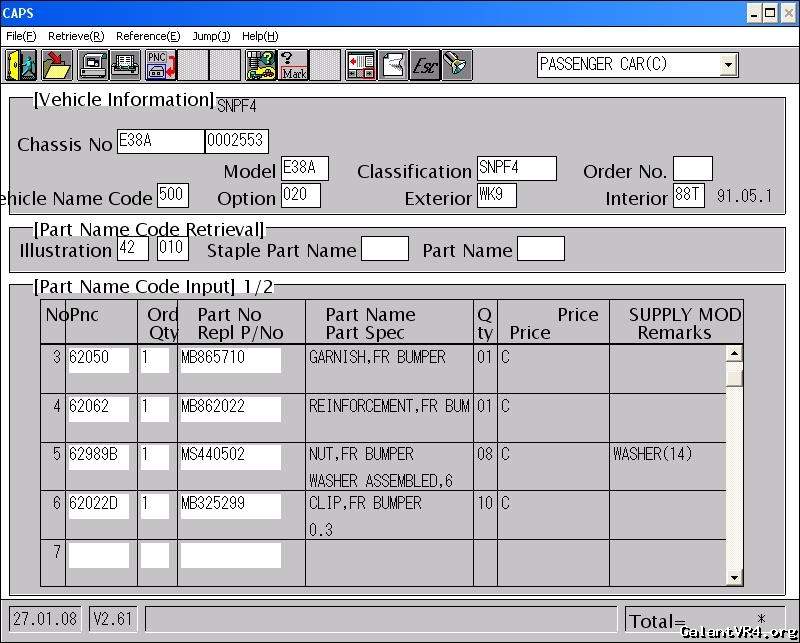Click the open folder toolbar icon

pyautogui.click(x=56, y=65)
